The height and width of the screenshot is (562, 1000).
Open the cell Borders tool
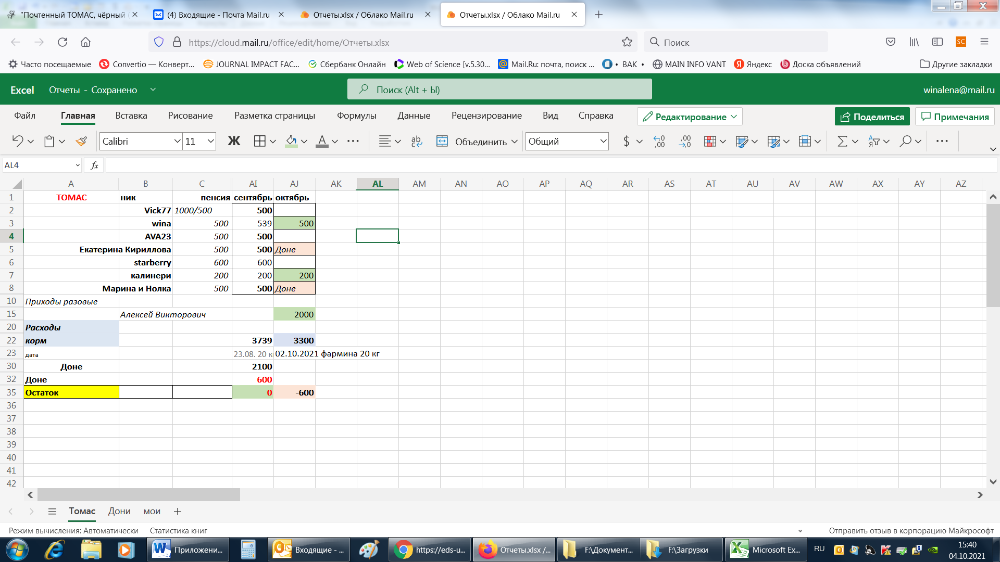[x=259, y=141]
